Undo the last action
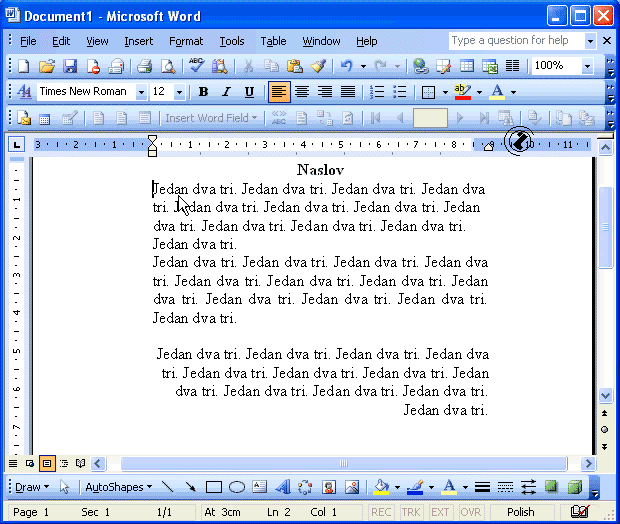Viewport: 620px width, 524px height. (346, 66)
